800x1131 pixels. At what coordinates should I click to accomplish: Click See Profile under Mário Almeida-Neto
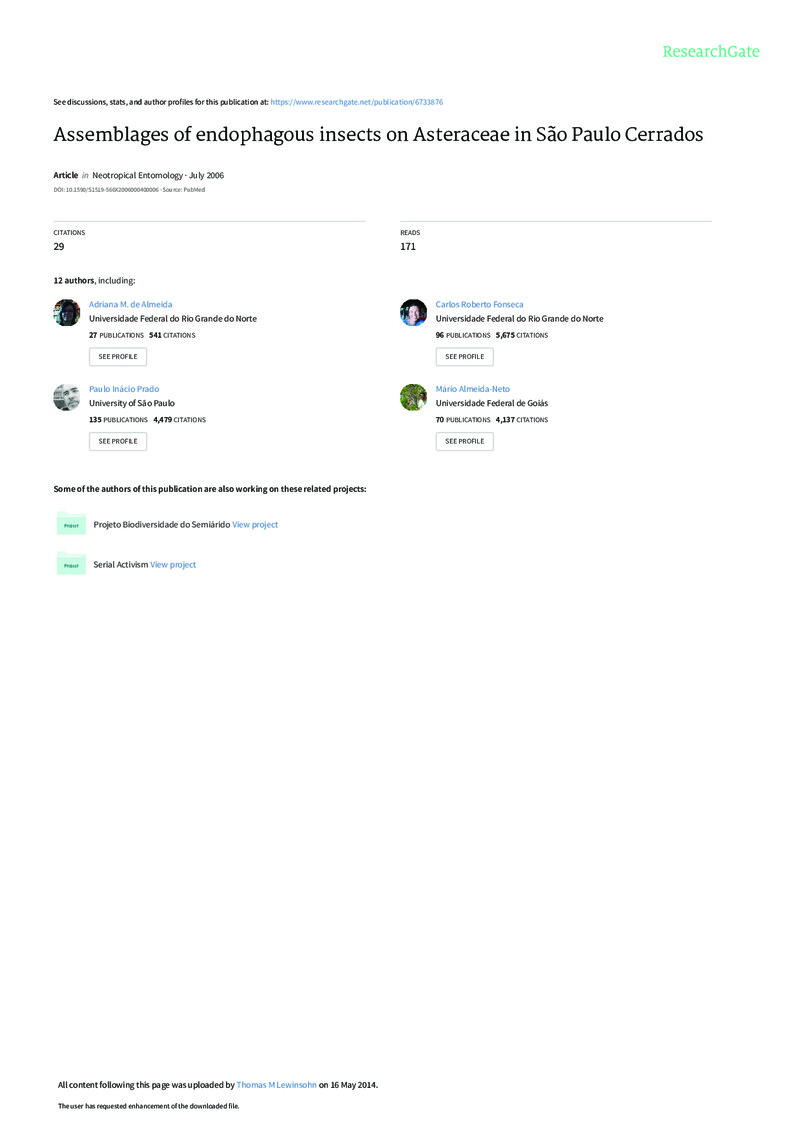(465, 441)
